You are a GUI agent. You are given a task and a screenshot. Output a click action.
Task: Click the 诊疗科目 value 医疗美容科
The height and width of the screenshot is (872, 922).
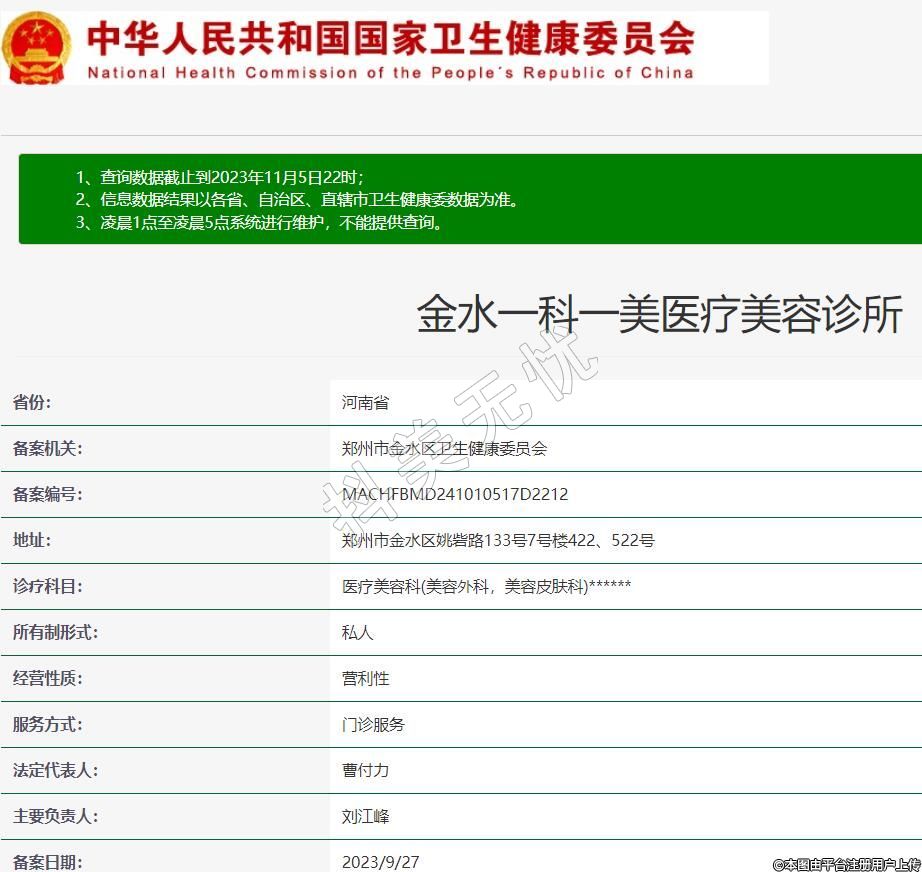tap(486, 587)
